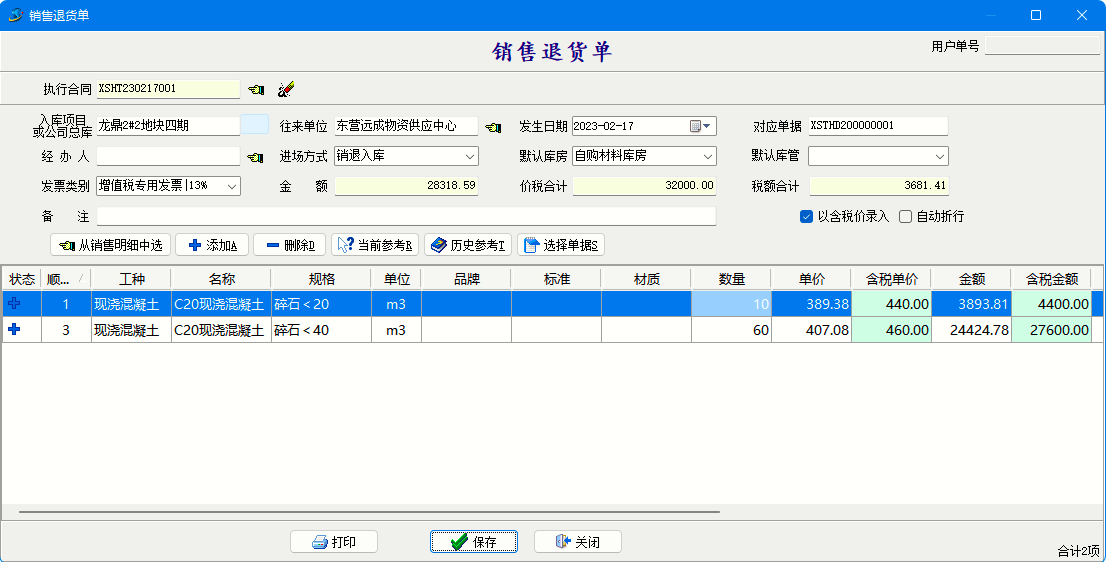Image resolution: width=1107 pixels, height=562 pixels.
Task: Click the 从销售明细中选 button
Action: (110, 245)
